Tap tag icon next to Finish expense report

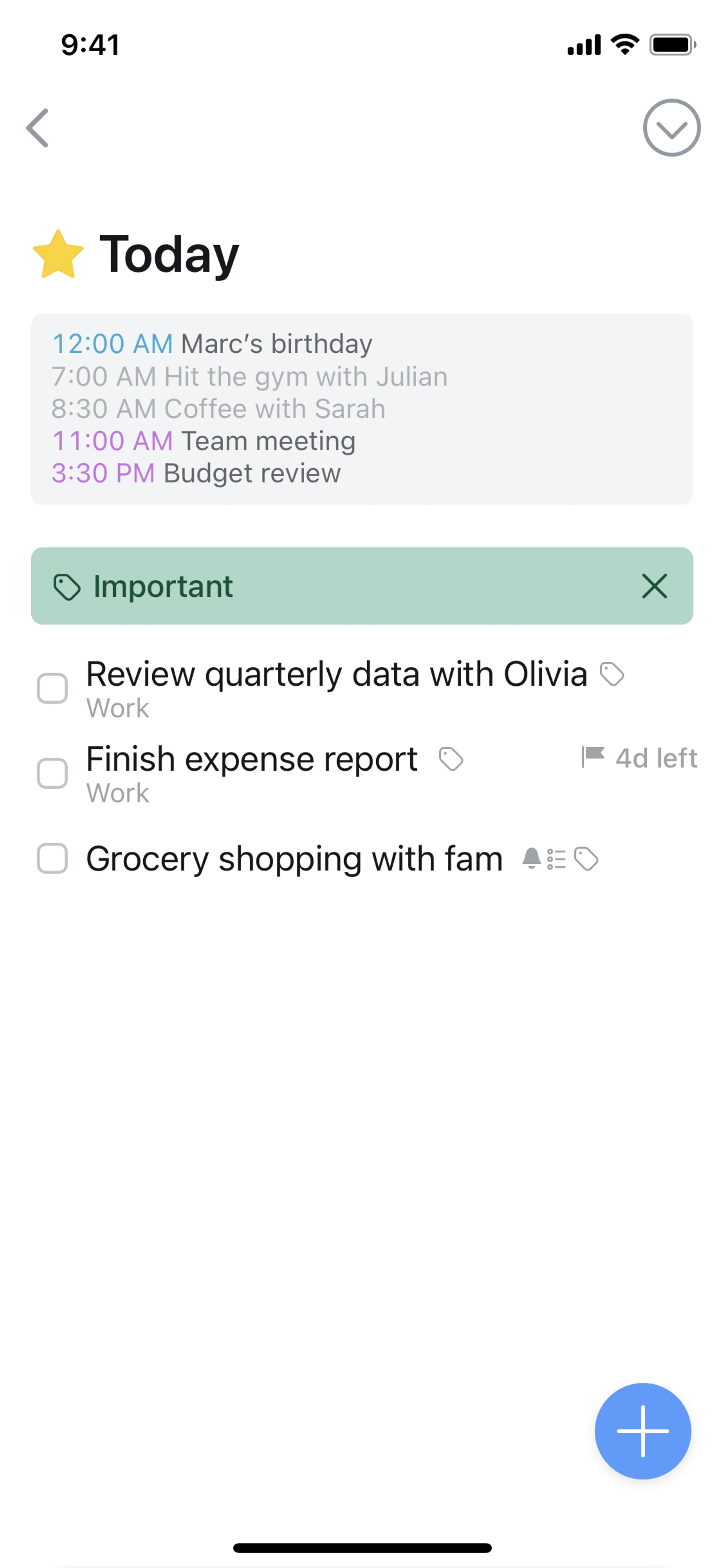451,759
